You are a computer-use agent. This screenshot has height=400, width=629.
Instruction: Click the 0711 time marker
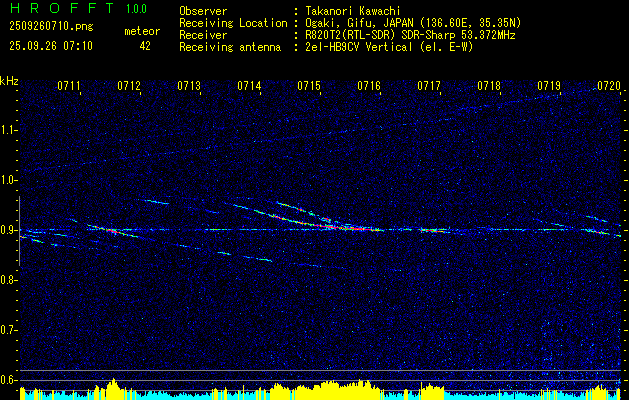click(69, 86)
